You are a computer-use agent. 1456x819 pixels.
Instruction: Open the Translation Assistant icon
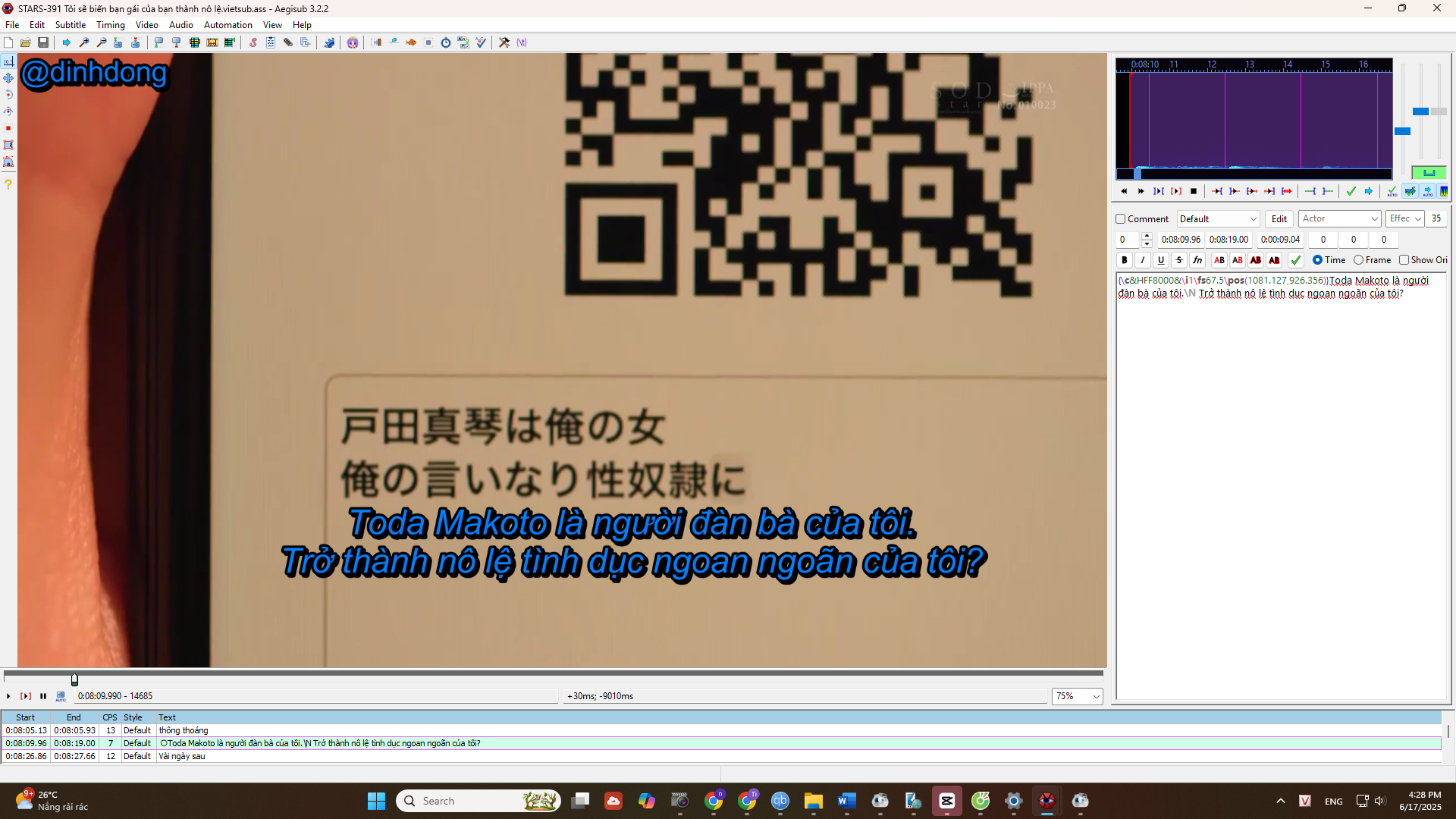(411, 42)
